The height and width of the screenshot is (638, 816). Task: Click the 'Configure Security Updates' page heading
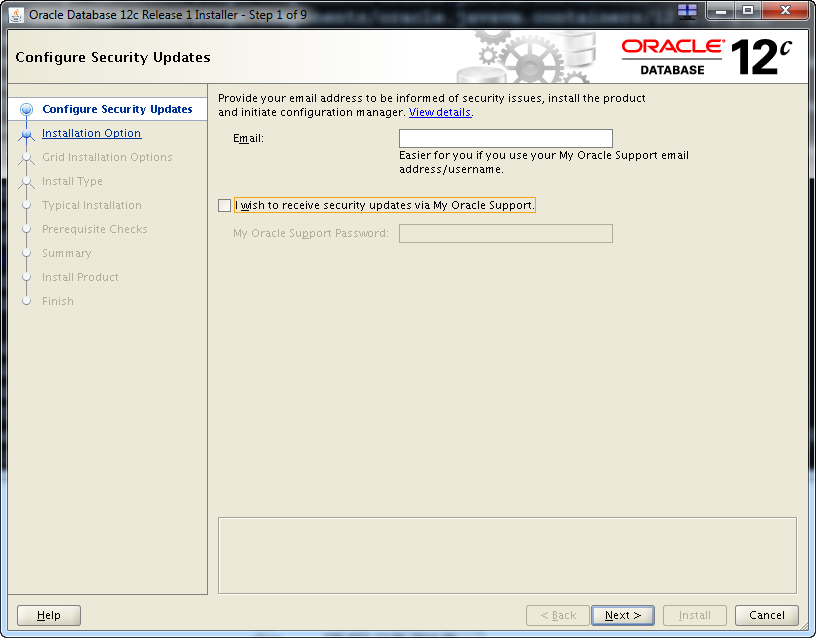click(113, 57)
